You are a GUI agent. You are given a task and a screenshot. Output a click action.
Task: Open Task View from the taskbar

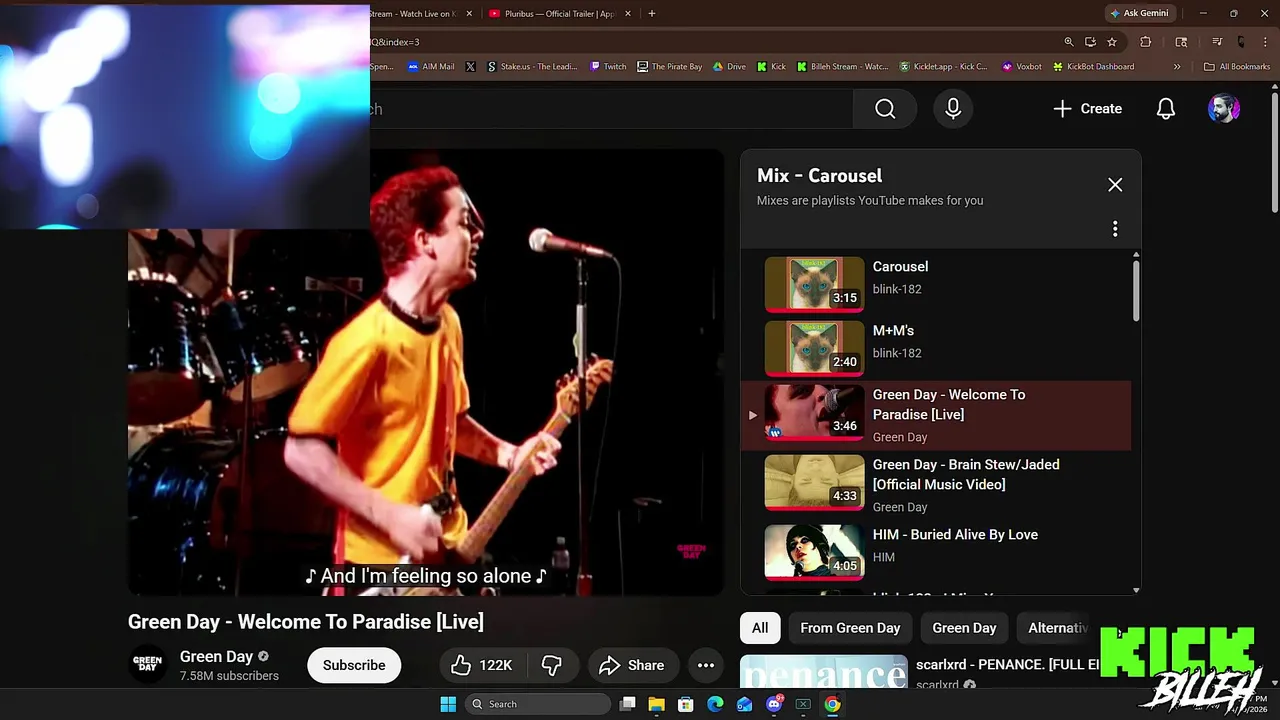(x=627, y=704)
